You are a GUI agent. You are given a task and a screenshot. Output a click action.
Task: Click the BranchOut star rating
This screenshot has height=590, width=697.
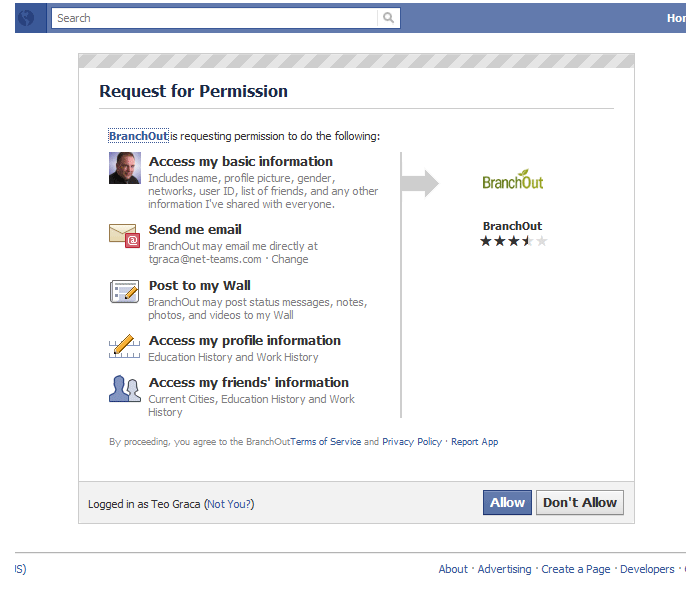click(513, 241)
